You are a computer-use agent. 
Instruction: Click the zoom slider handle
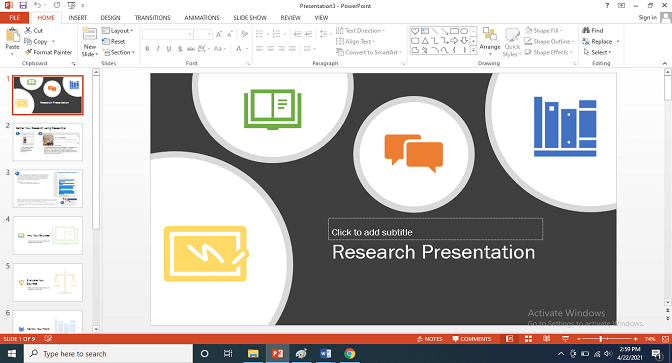601,339
